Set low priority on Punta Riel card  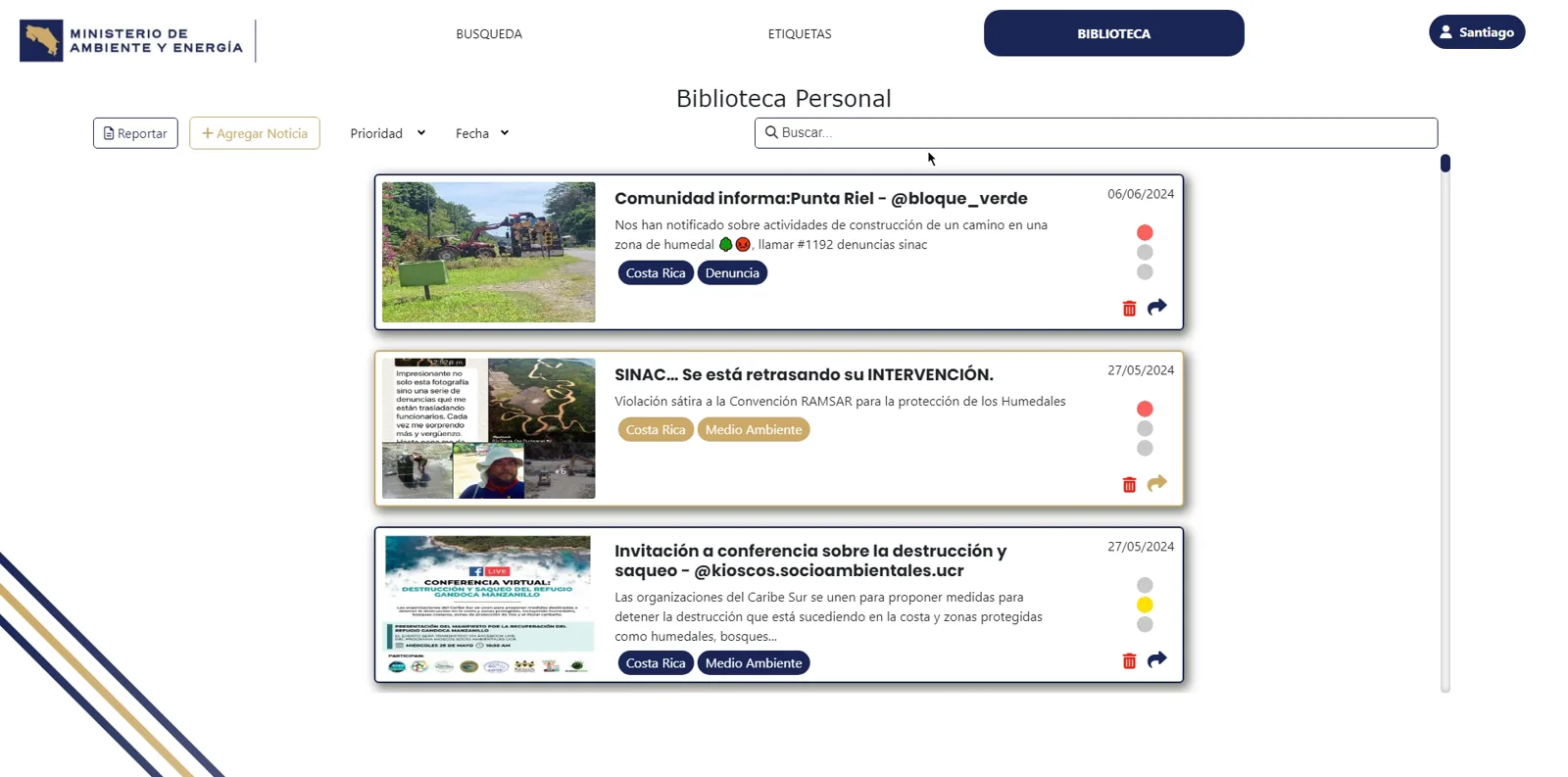tap(1145, 272)
